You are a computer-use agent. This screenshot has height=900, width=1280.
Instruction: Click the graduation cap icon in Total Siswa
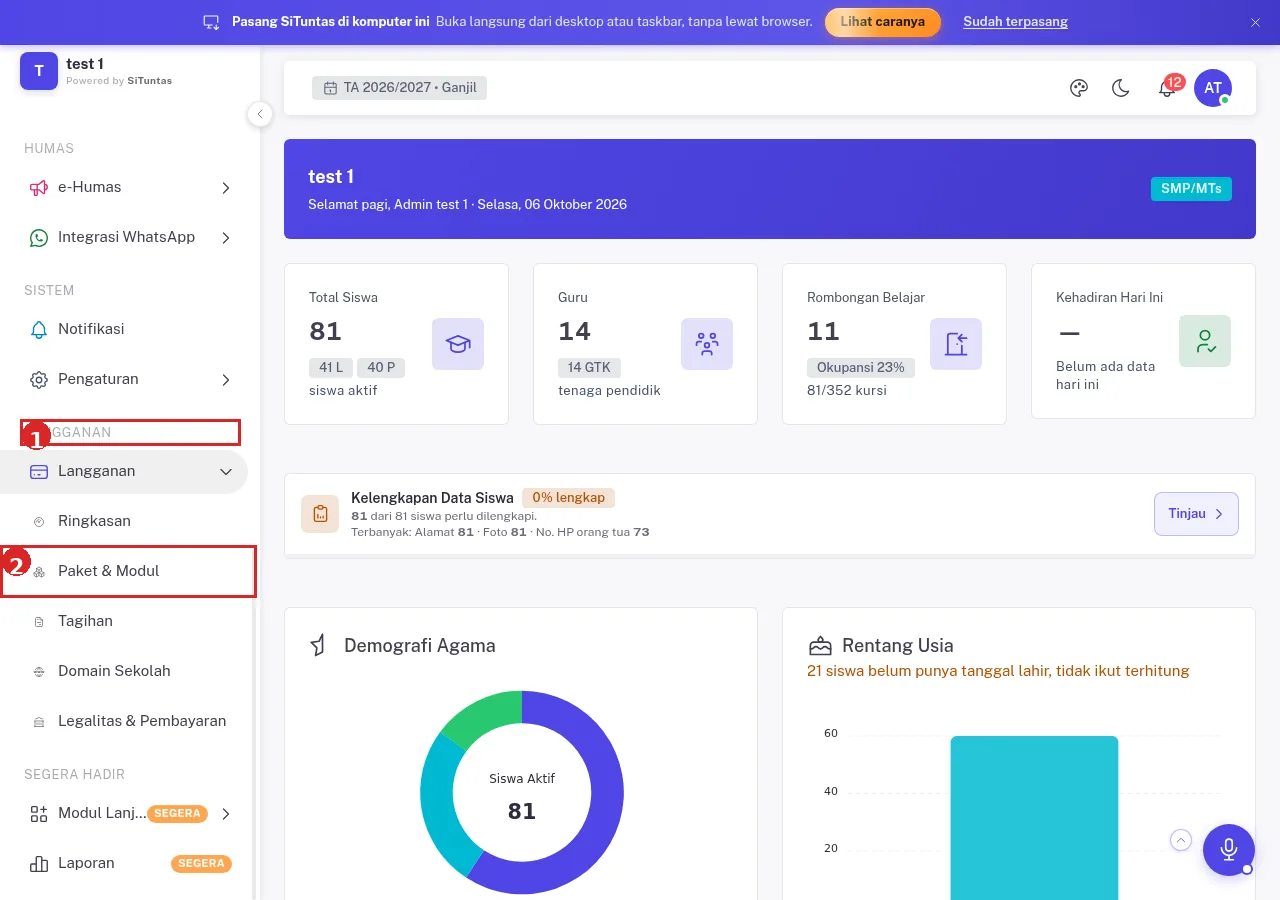(458, 344)
